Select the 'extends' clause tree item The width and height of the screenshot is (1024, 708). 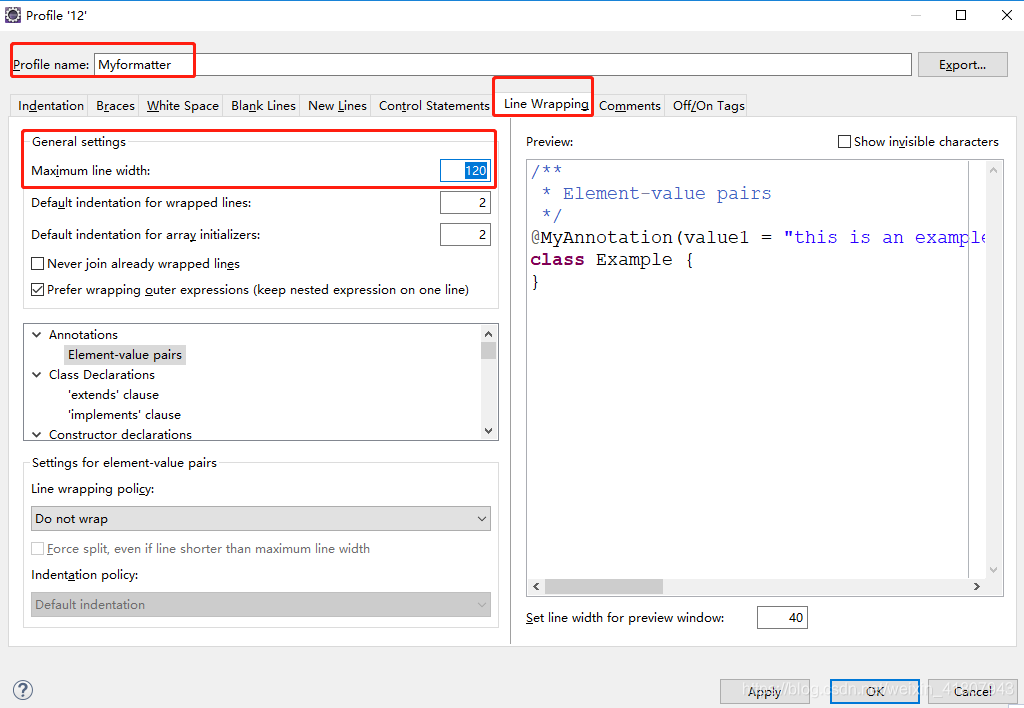tap(113, 394)
